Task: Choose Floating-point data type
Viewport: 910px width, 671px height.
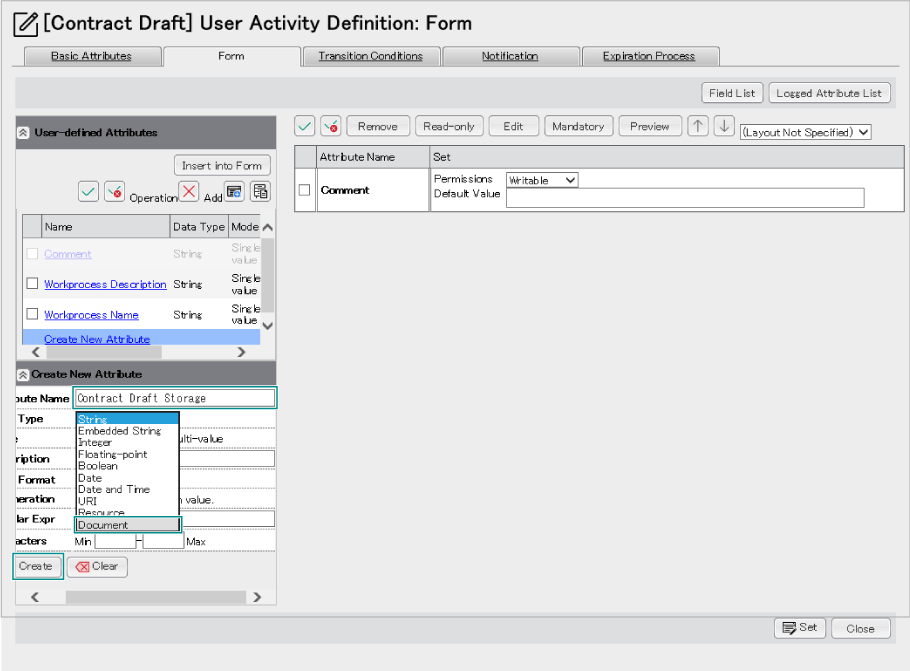Action: [128, 454]
